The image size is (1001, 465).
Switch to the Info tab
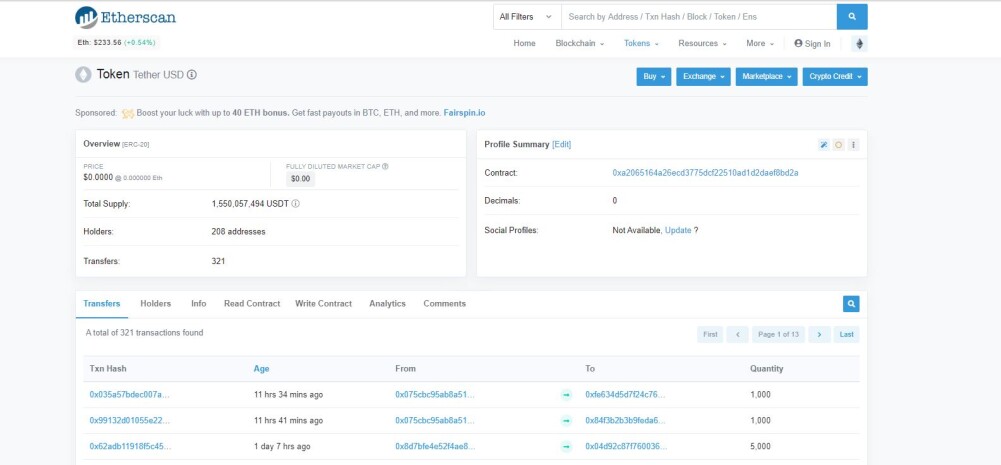coord(199,303)
